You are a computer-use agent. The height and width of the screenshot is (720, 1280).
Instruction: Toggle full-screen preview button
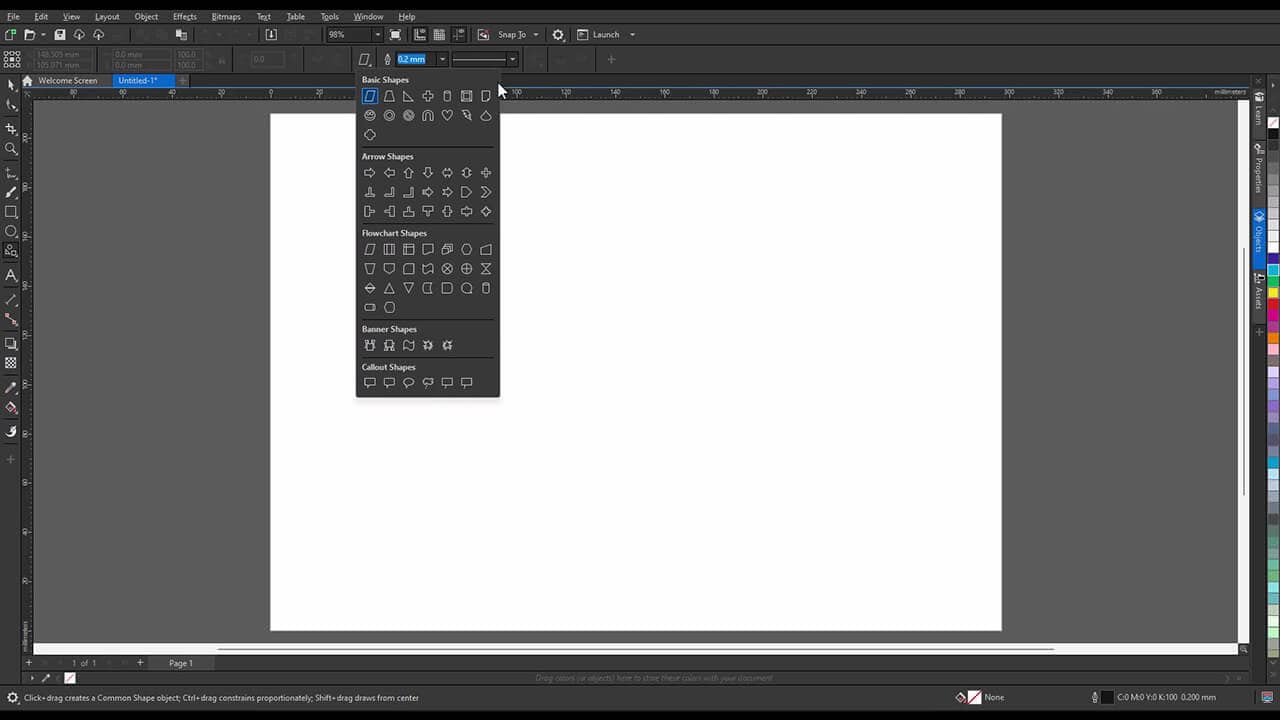[x=395, y=35]
